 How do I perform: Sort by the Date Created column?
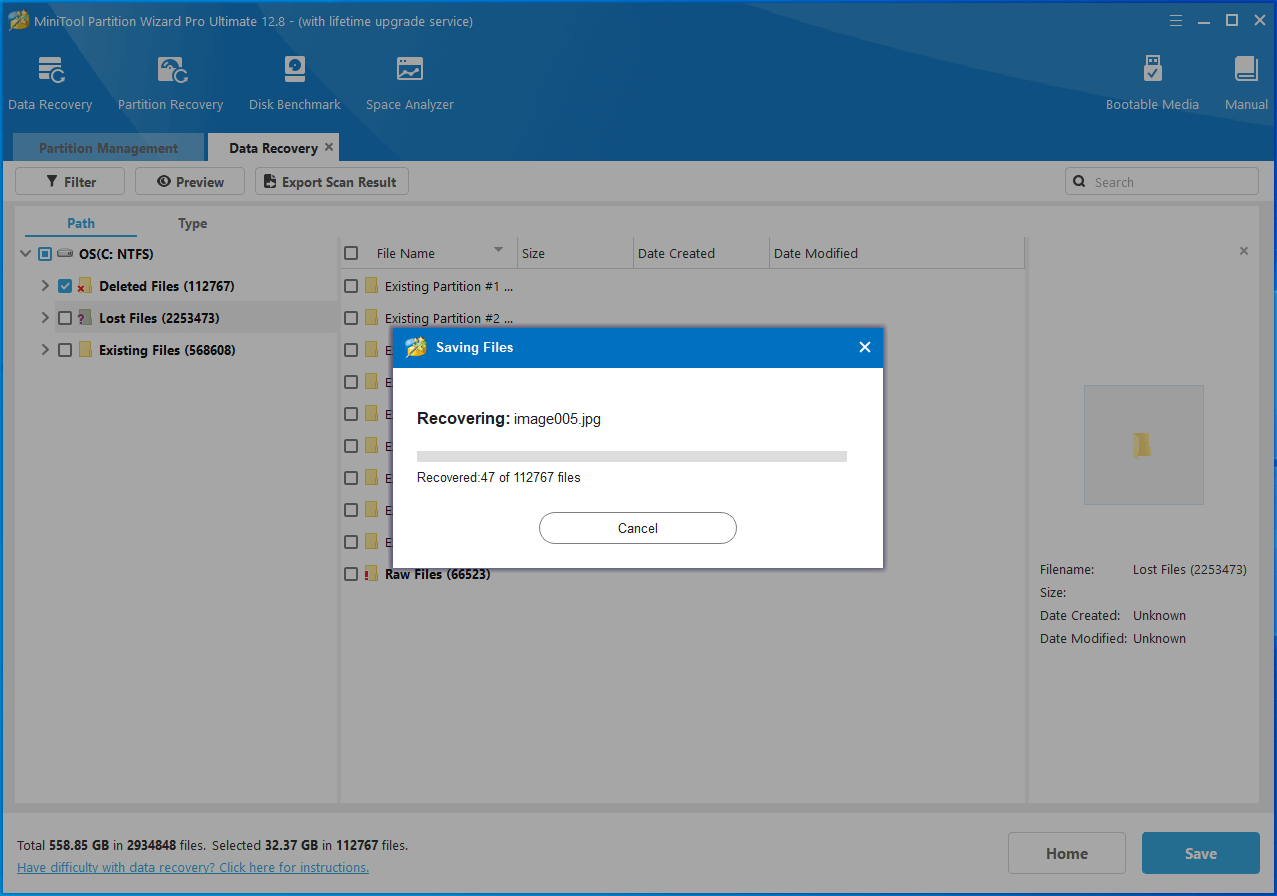(x=701, y=253)
